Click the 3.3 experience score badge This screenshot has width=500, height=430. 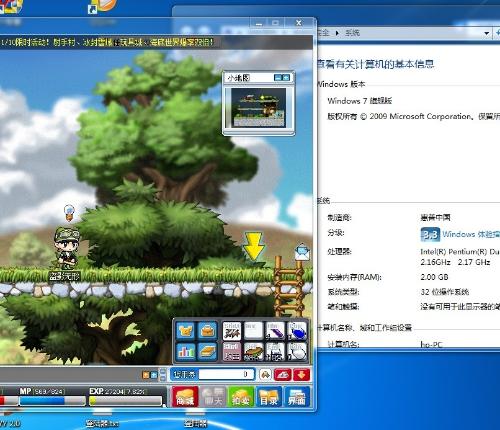coord(430,234)
